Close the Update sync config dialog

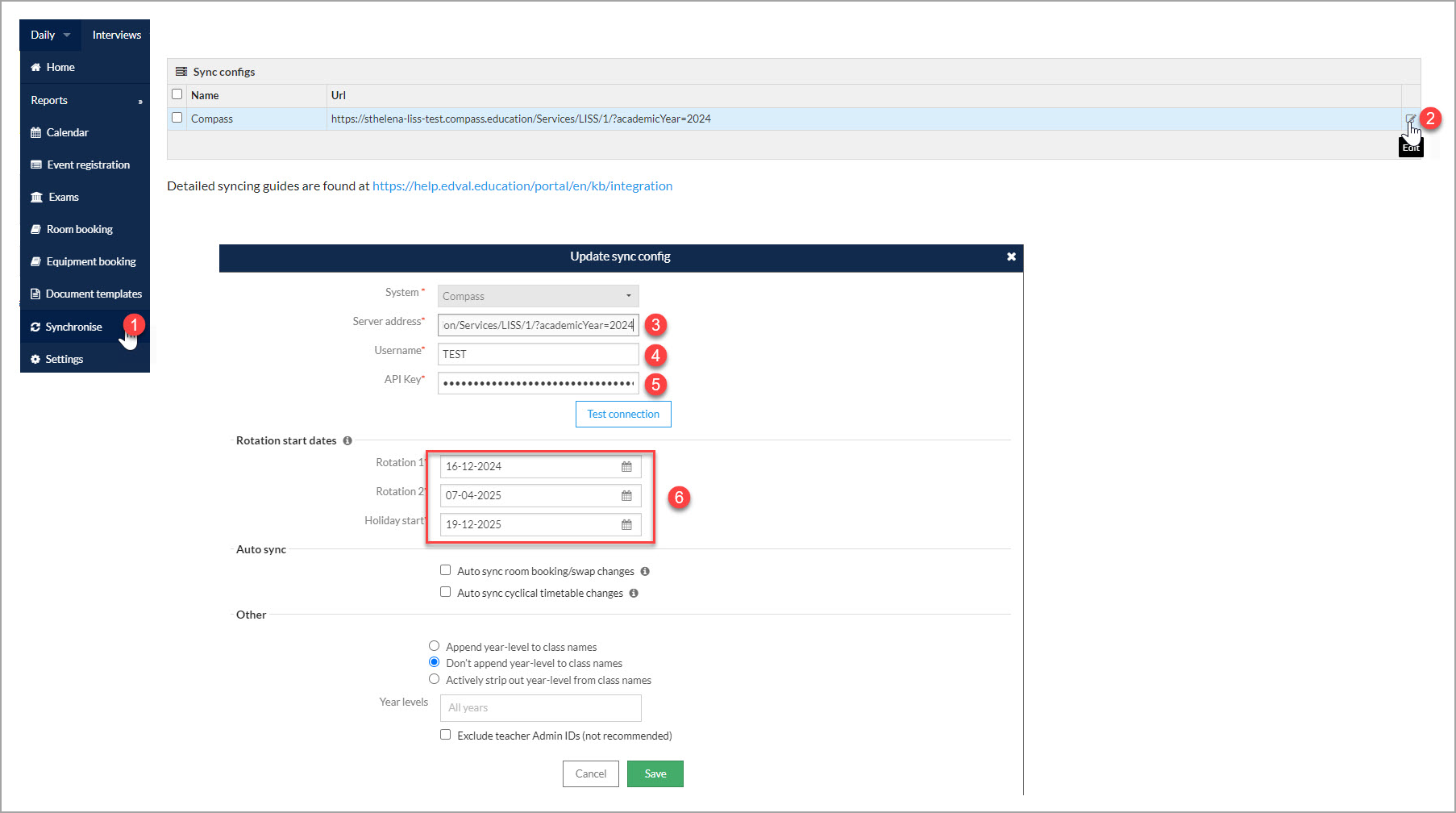pyautogui.click(x=1011, y=256)
